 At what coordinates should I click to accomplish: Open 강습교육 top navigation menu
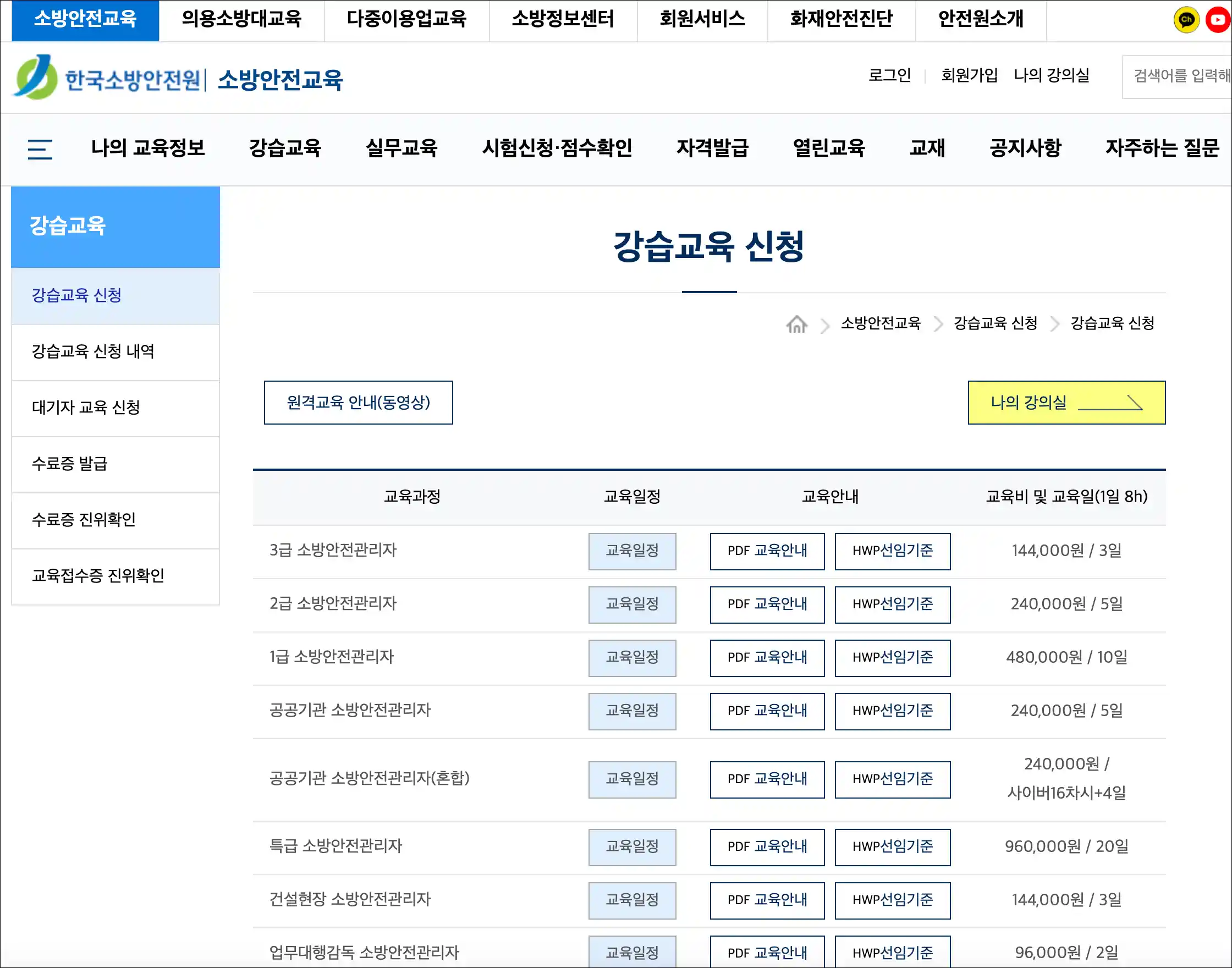[x=285, y=148]
